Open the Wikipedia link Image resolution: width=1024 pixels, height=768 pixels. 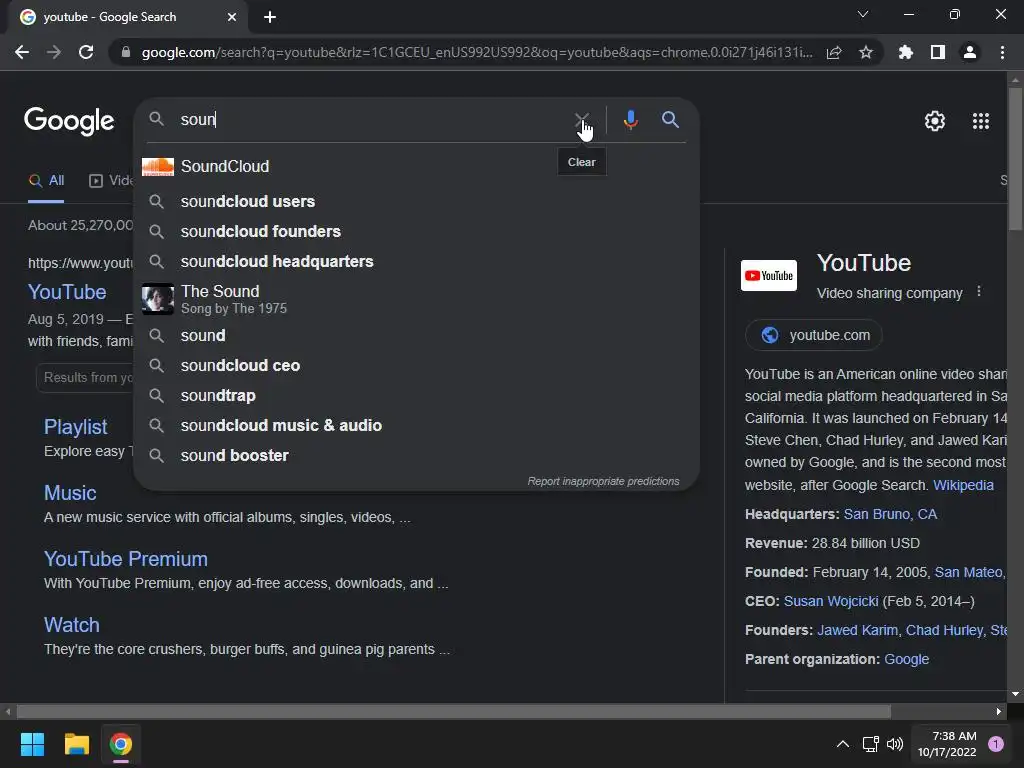click(x=963, y=485)
